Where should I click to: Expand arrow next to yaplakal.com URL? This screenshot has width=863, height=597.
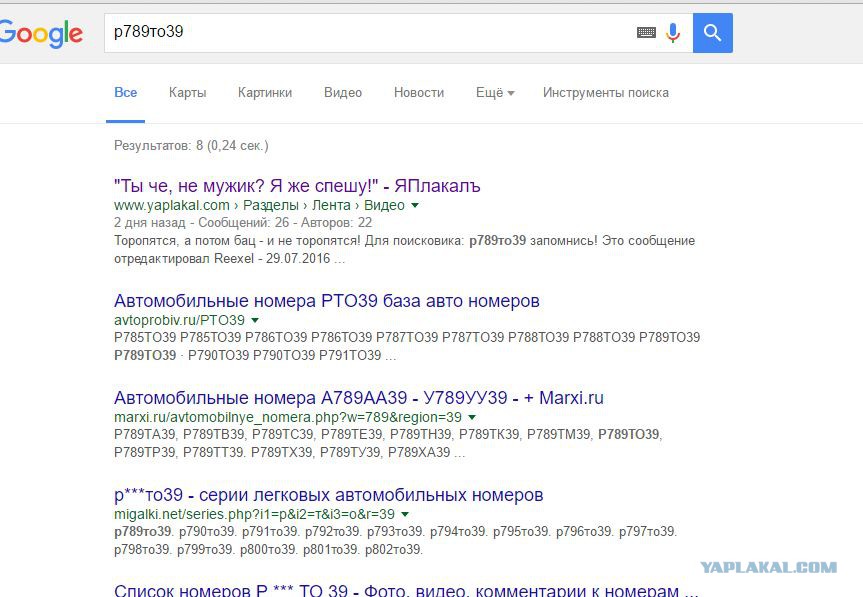[x=415, y=205]
